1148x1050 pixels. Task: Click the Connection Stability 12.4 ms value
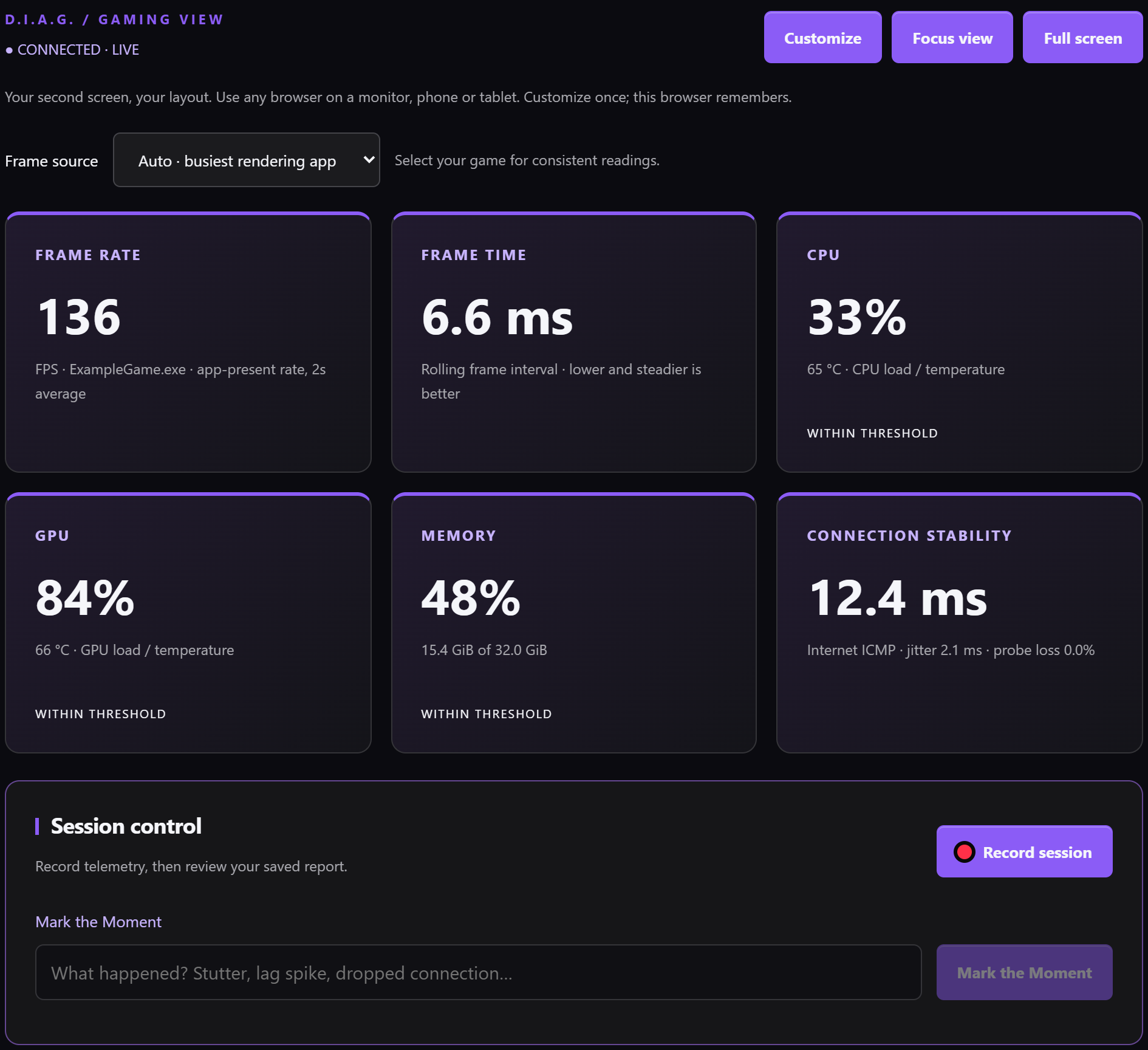pyautogui.click(x=898, y=598)
